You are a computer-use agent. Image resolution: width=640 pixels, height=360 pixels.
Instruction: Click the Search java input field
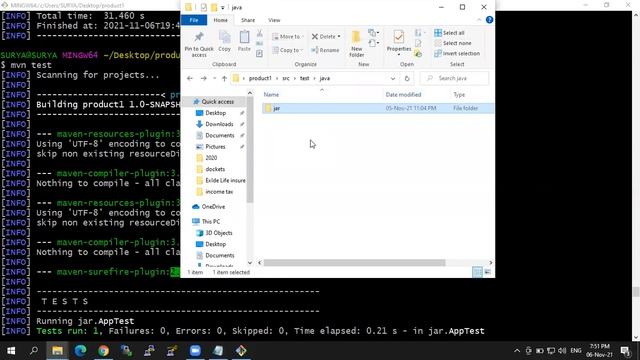tap(454, 78)
